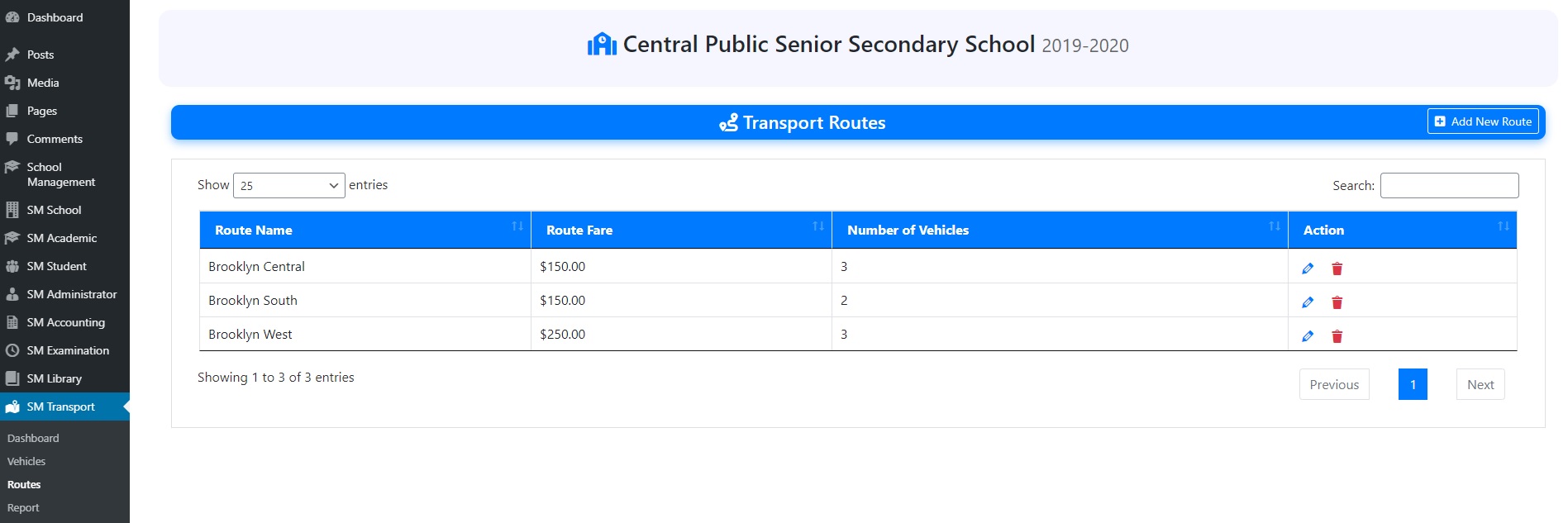Click the Next pagination button
Viewport: 1568px width, 523px height.
click(x=1480, y=384)
